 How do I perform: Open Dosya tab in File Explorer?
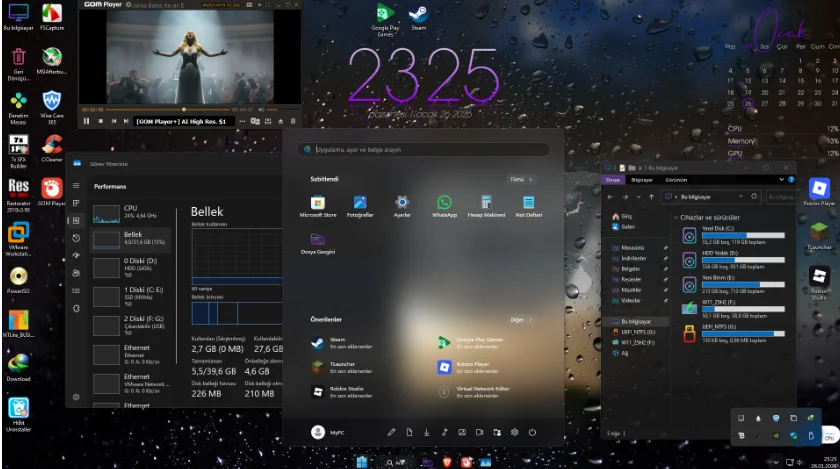613,180
